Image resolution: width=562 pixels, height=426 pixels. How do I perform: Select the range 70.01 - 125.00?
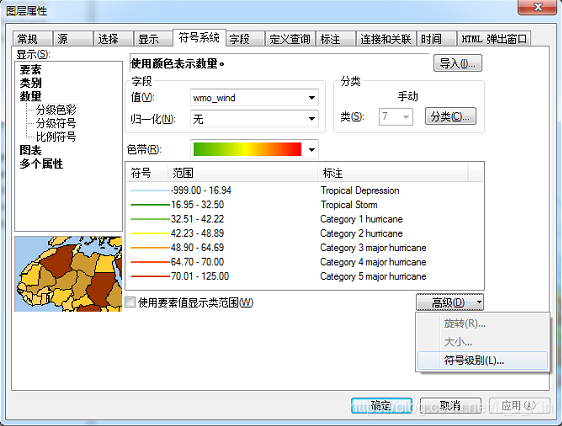coord(200,276)
